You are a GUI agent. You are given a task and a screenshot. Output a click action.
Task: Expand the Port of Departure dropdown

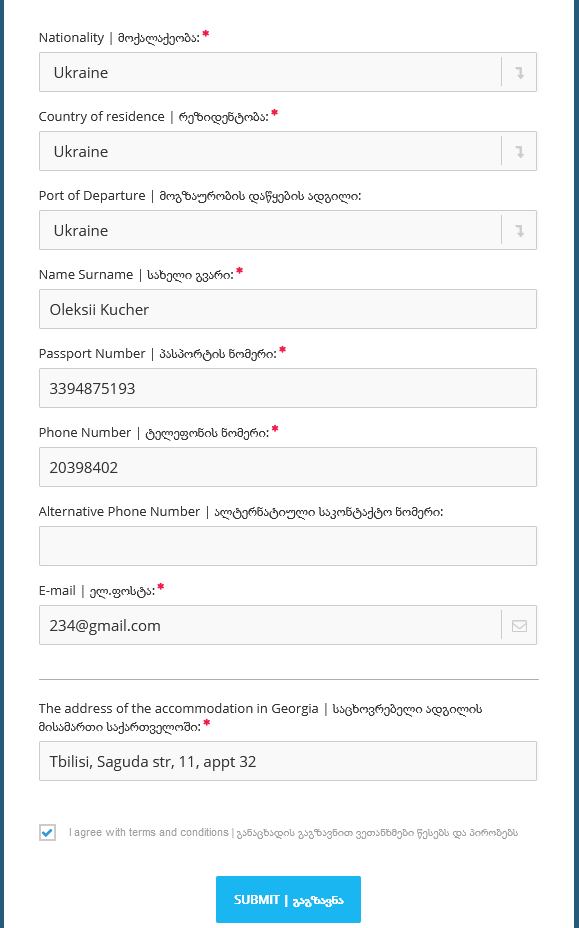coord(288,230)
